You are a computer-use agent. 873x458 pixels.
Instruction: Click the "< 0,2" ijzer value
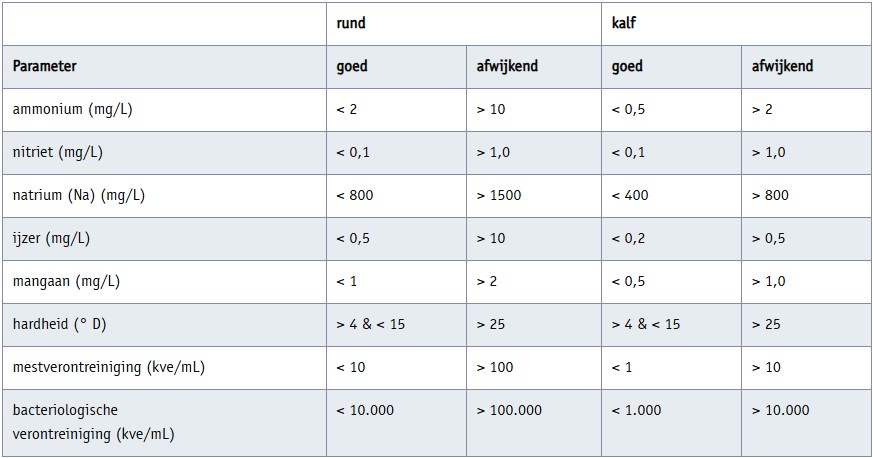coord(630,238)
